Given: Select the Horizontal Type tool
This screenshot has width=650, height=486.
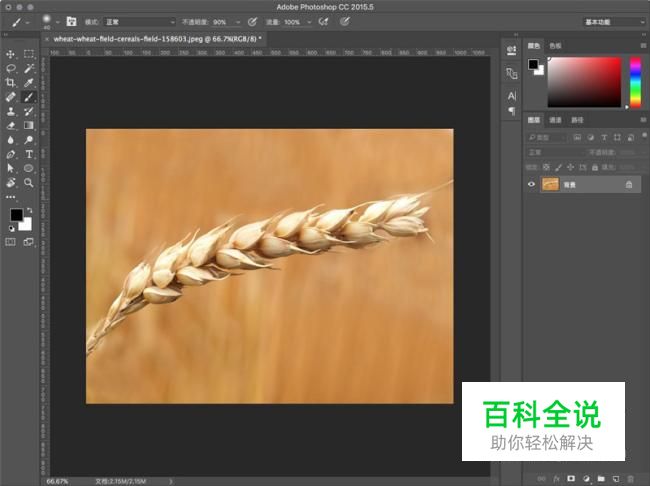Looking at the screenshot, I should (x=29, y=155).
